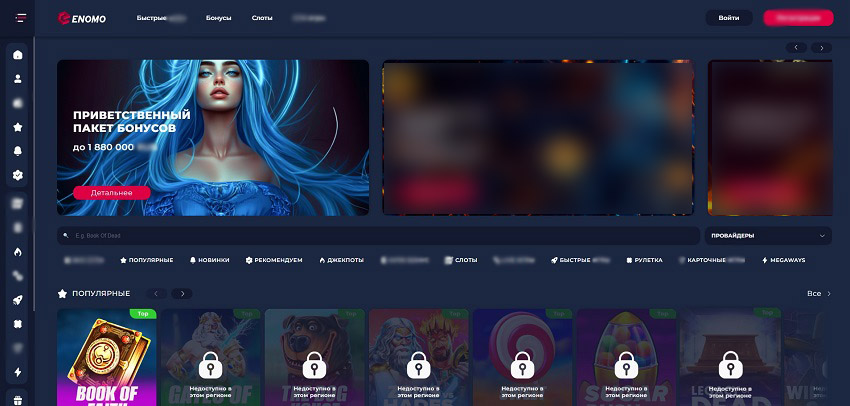Image resolution: width=850 pixels, height=406 pixels.
Task: Select the Джекпоты category tab
Action: (341, 260)
